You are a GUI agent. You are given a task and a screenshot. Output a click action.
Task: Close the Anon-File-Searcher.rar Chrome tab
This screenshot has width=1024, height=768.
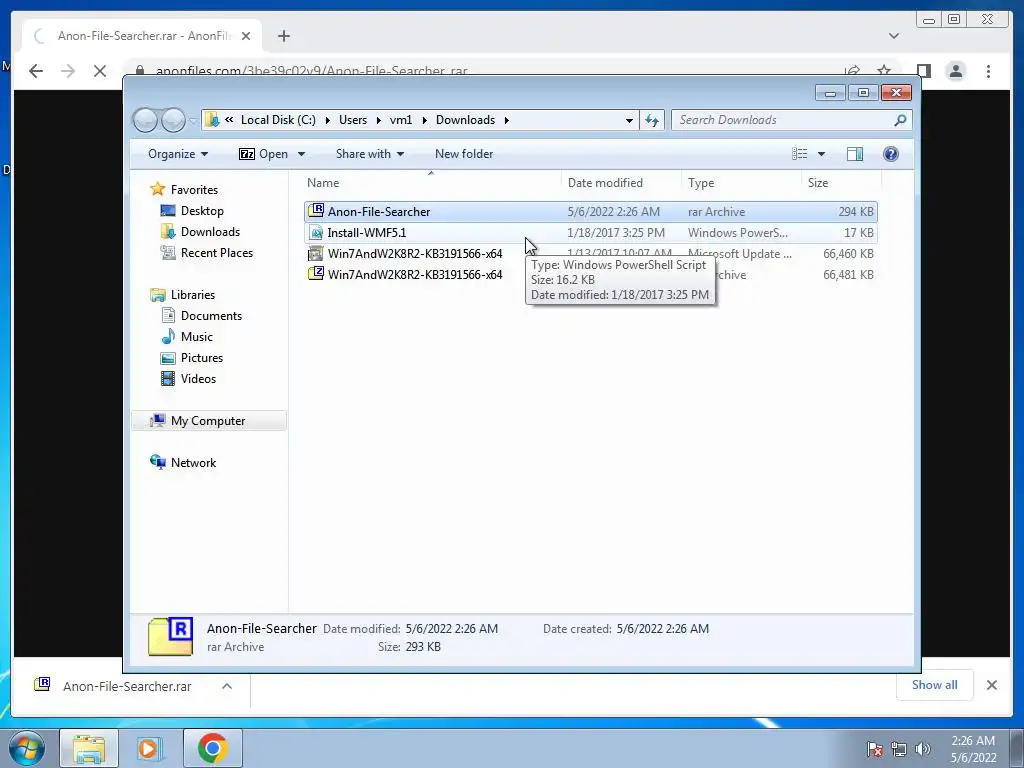tap(246, 36)
